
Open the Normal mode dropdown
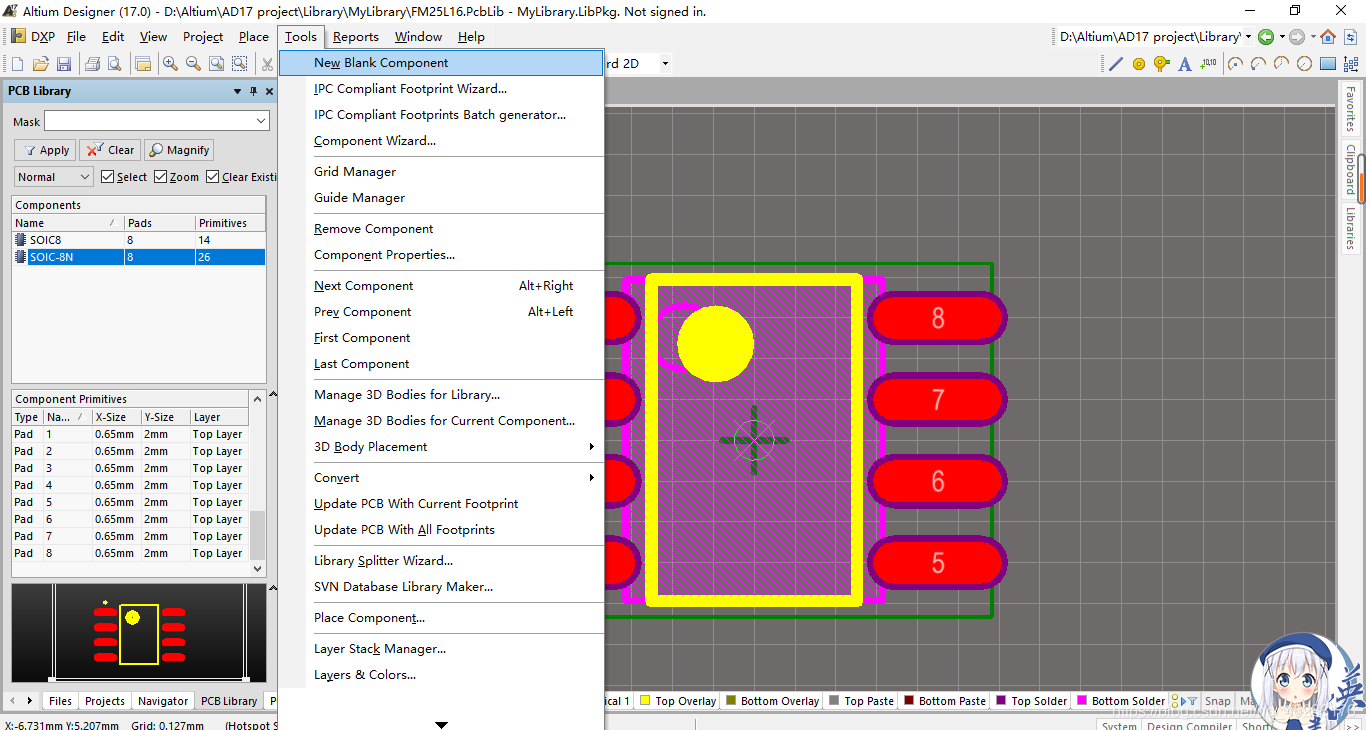[x=54, y=177]
